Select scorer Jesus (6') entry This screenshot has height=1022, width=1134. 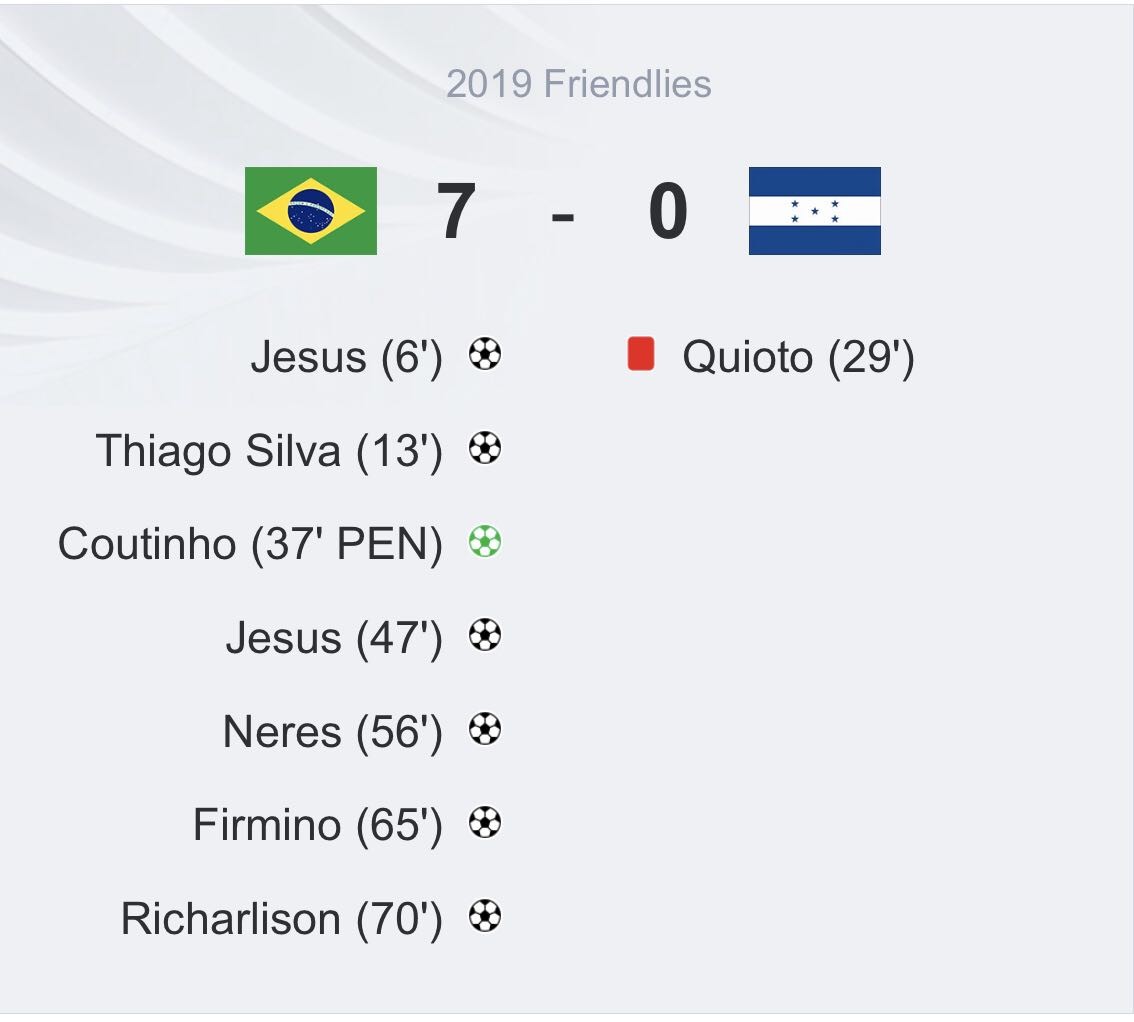click(346, 357)
